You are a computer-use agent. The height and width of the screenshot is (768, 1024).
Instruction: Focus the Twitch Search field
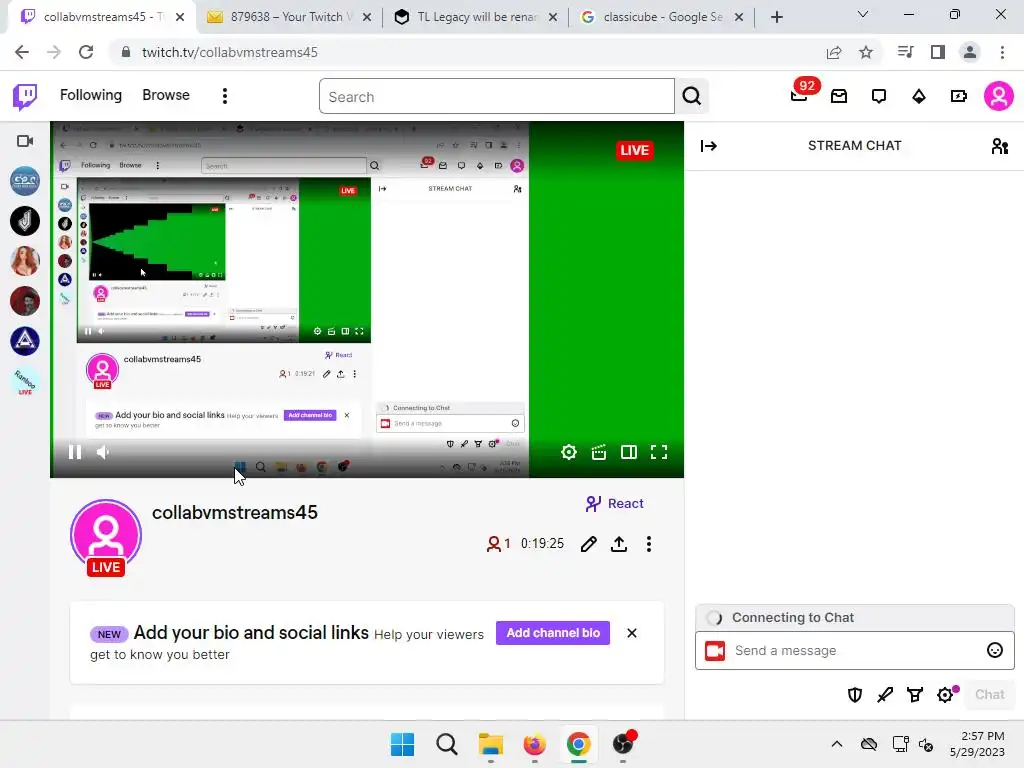pyautogui.click(x=496, y=97)
